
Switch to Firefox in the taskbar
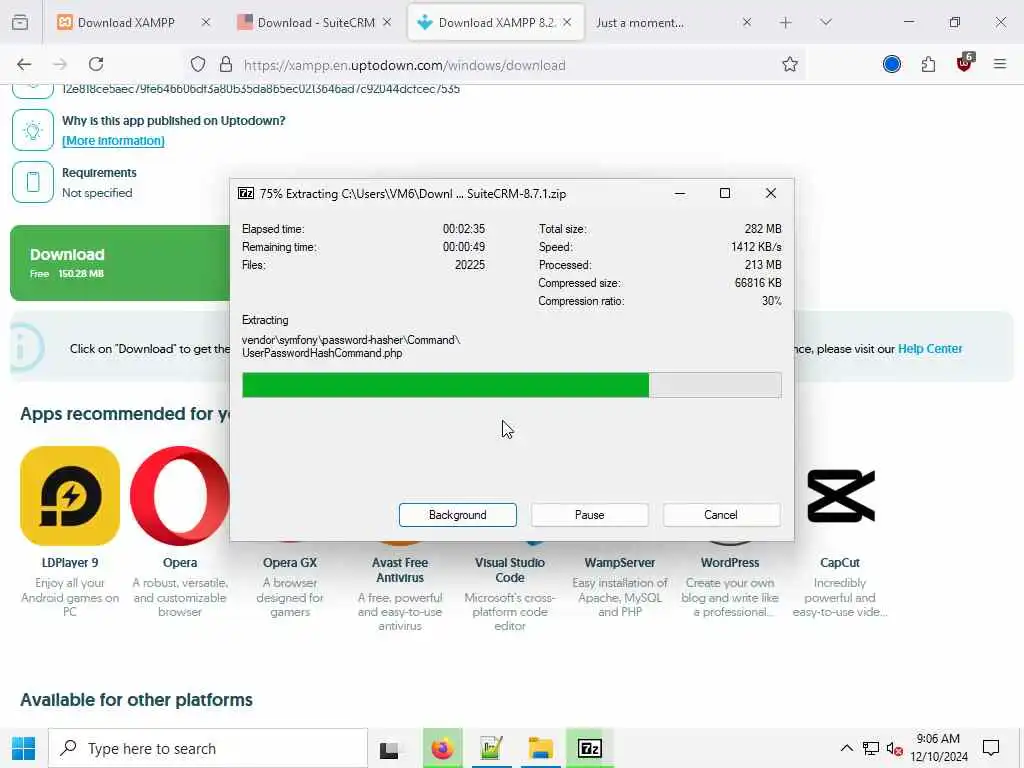click(443, 748)
